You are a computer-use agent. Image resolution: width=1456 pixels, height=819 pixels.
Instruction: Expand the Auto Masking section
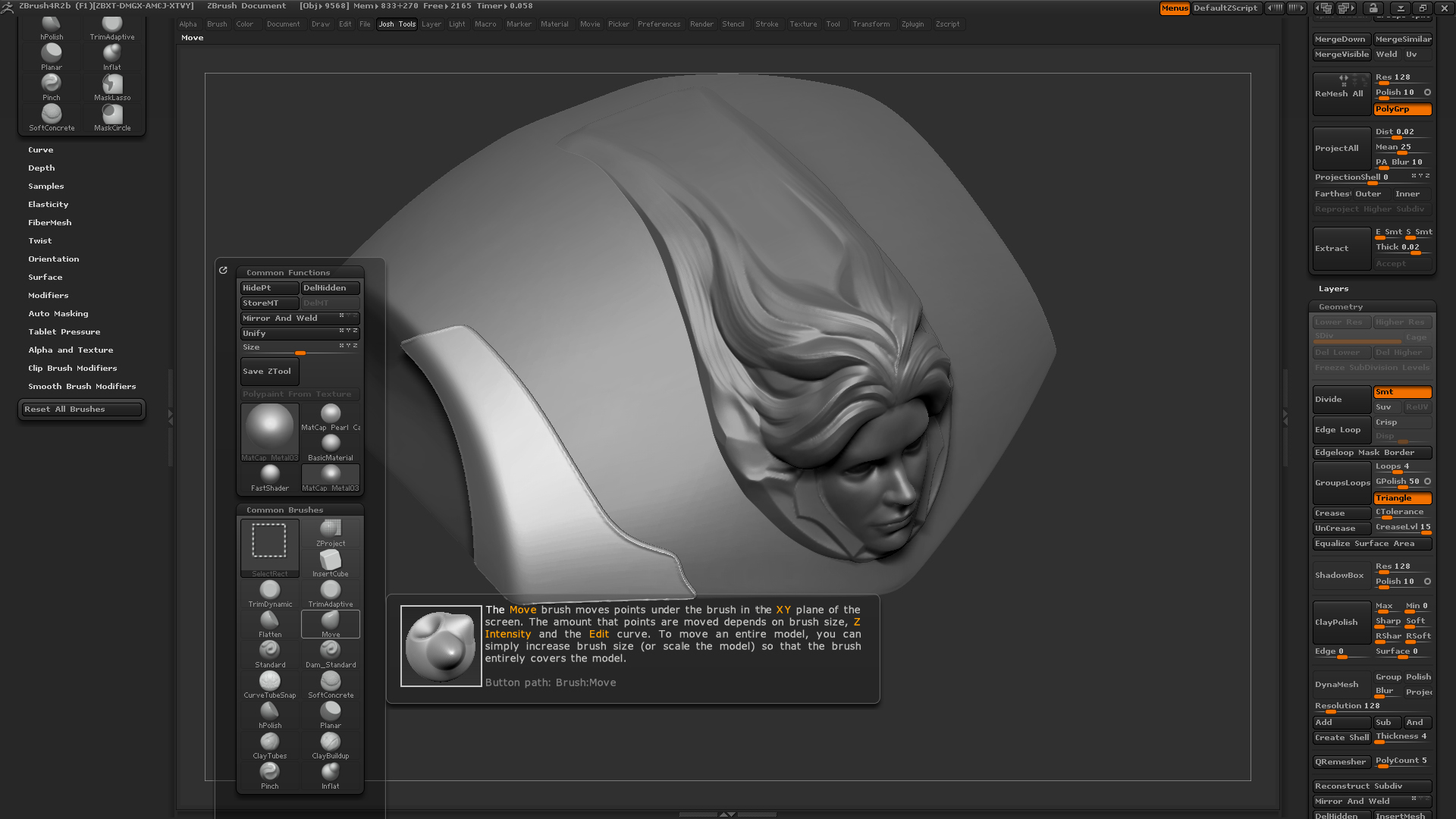(x=58, y=314)
